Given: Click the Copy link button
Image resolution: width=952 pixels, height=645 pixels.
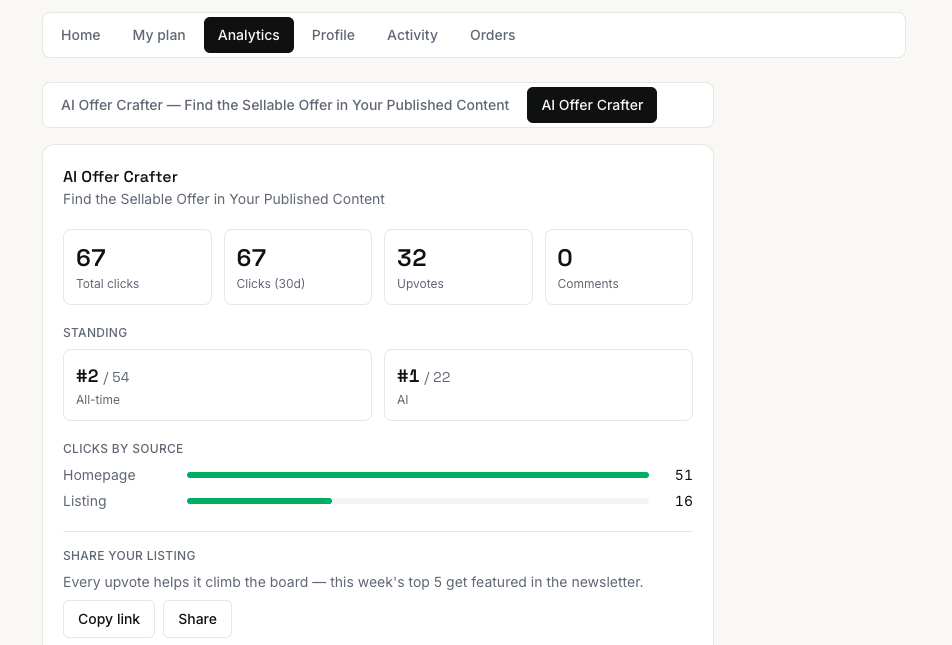Looking at the screenshot, I should tap(109, 619).
